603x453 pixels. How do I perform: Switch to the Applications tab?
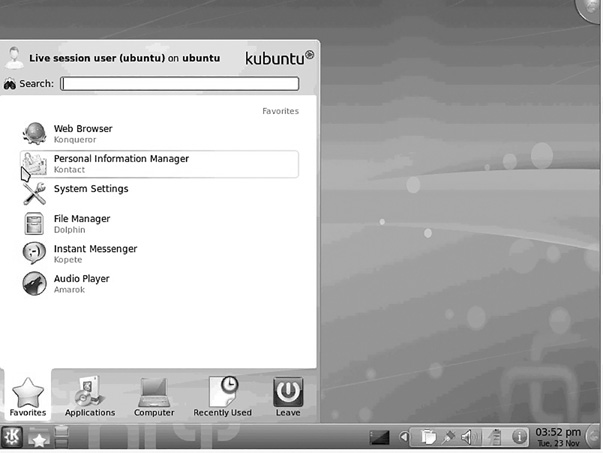point(90,396)
